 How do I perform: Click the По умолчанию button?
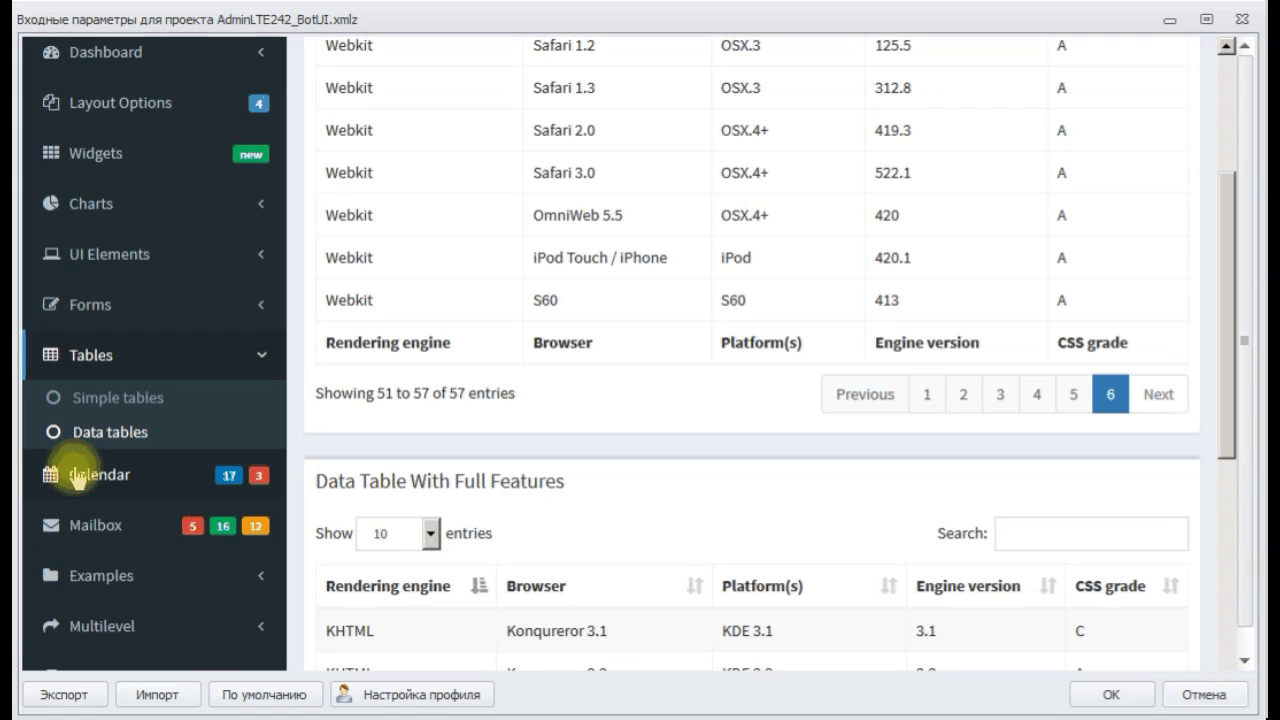pos(264,695)
